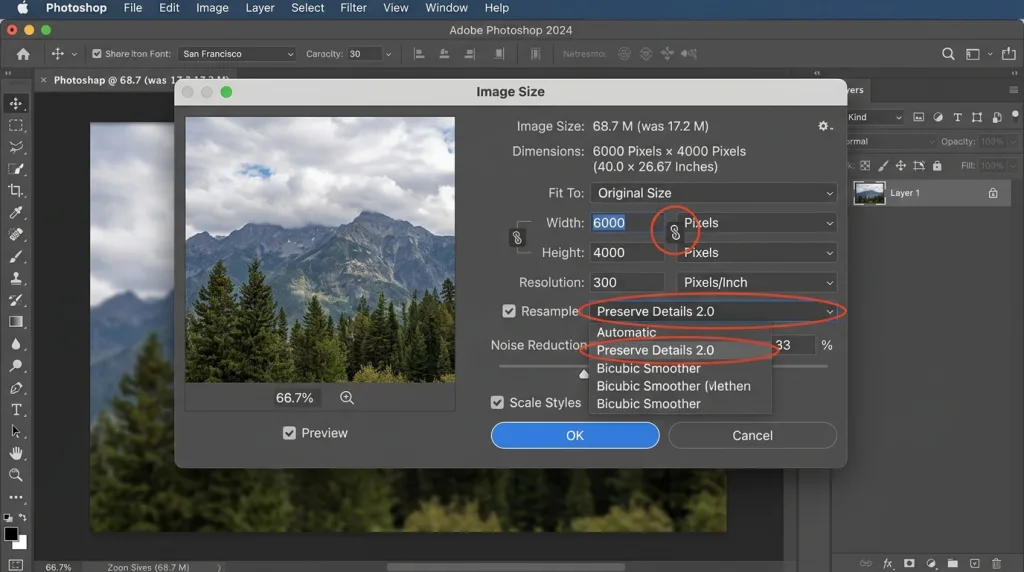
Task: Open the Image Size gear settings menu
Action: (x=825, y=126)
